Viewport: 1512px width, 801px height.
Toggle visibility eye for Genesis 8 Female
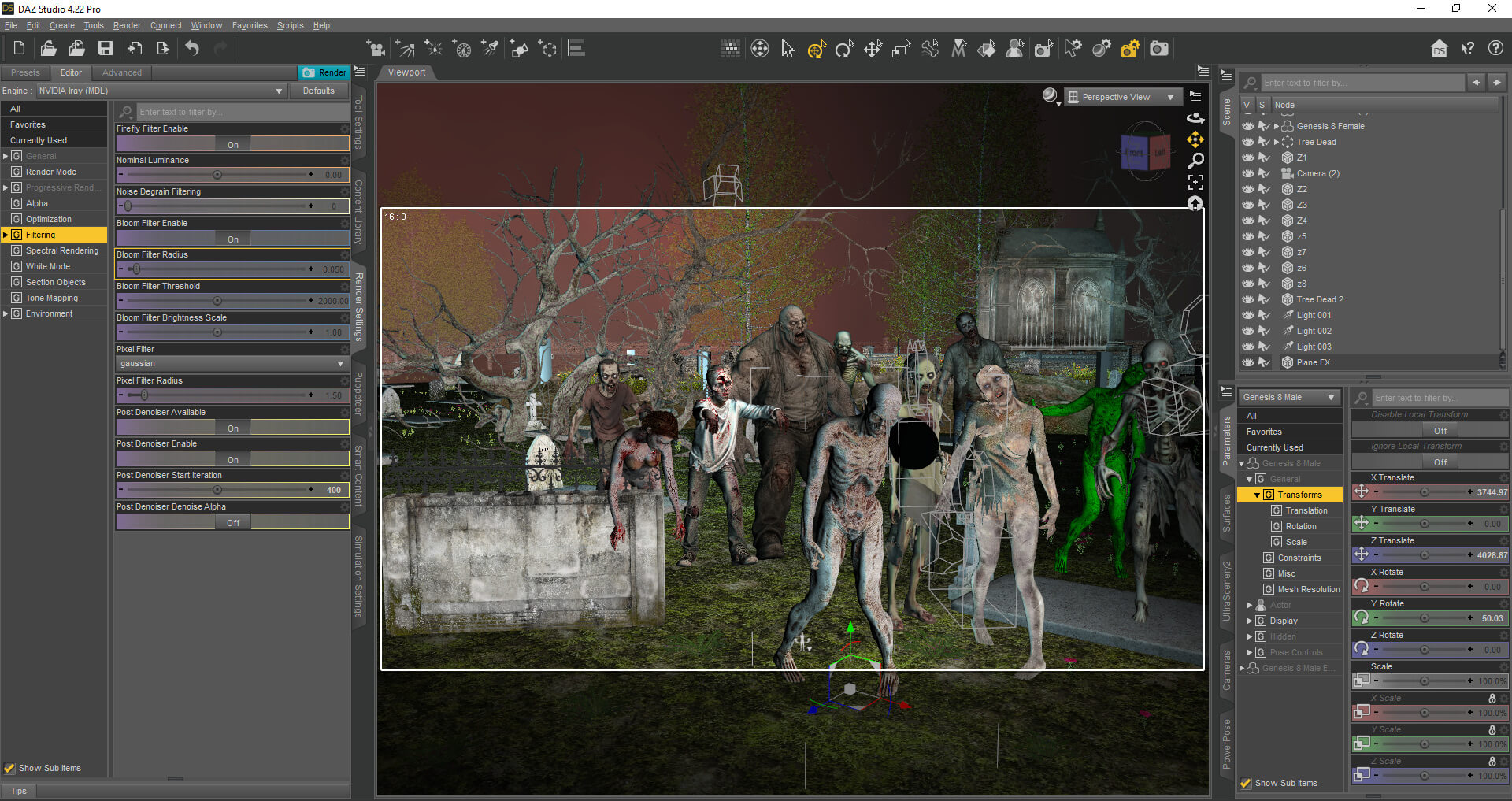[1248, 126]
